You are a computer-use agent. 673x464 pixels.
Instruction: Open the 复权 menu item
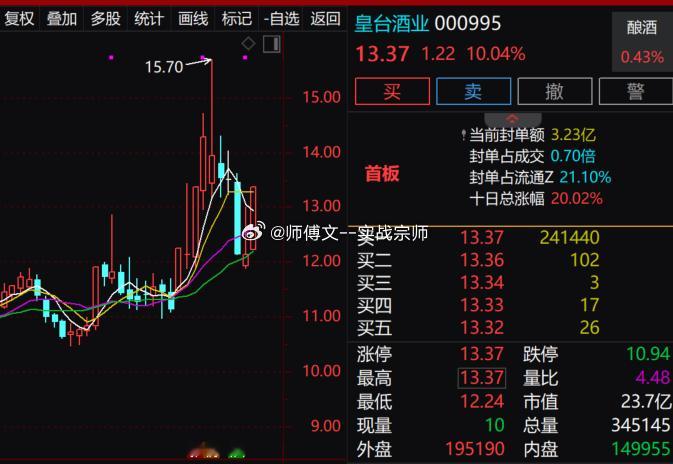(x=19, y=19)
